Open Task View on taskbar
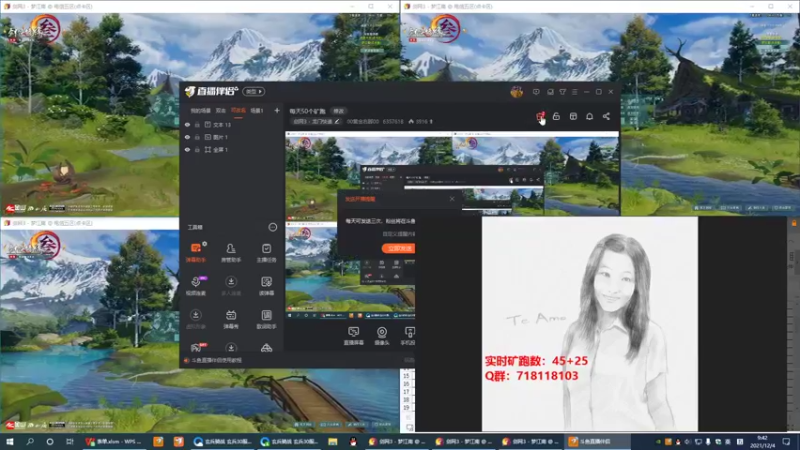The image size is (800, 450). [x=69, y=441]
